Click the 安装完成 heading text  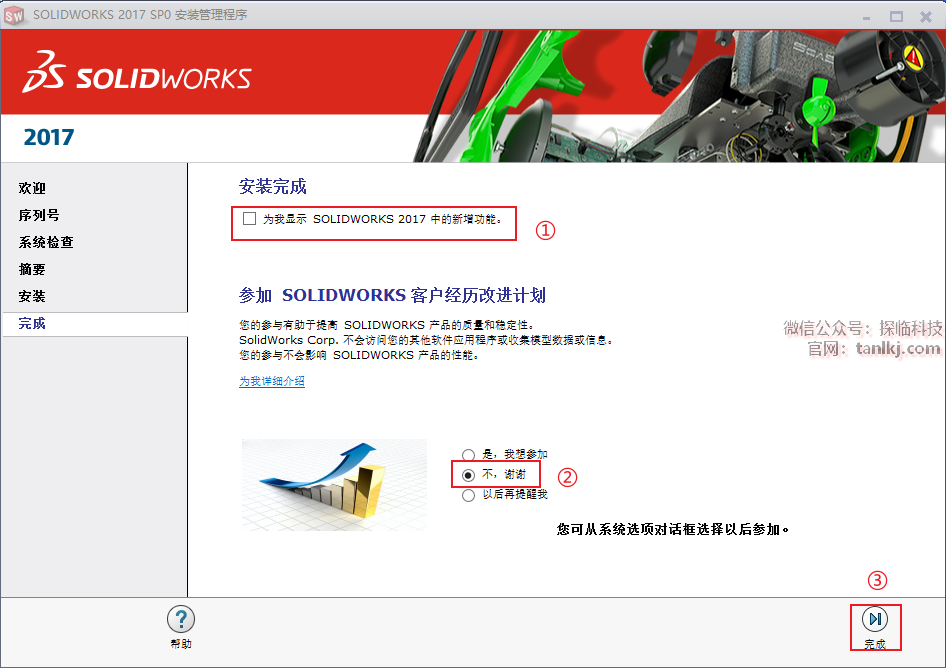pyautogui.click(x=273, y=186)
